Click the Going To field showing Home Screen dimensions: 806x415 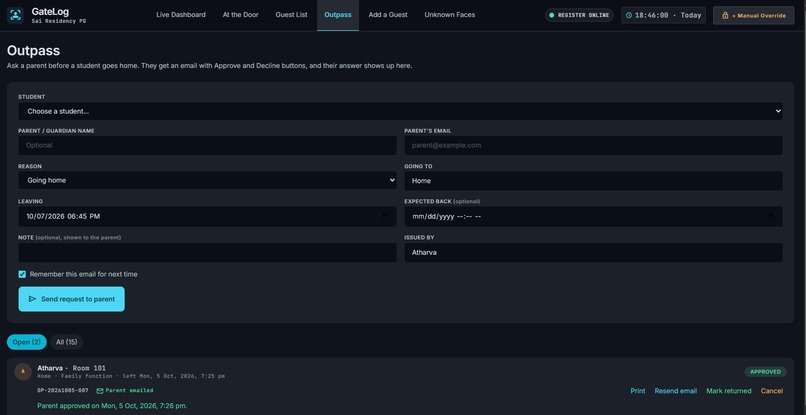[x=593, y=181]
